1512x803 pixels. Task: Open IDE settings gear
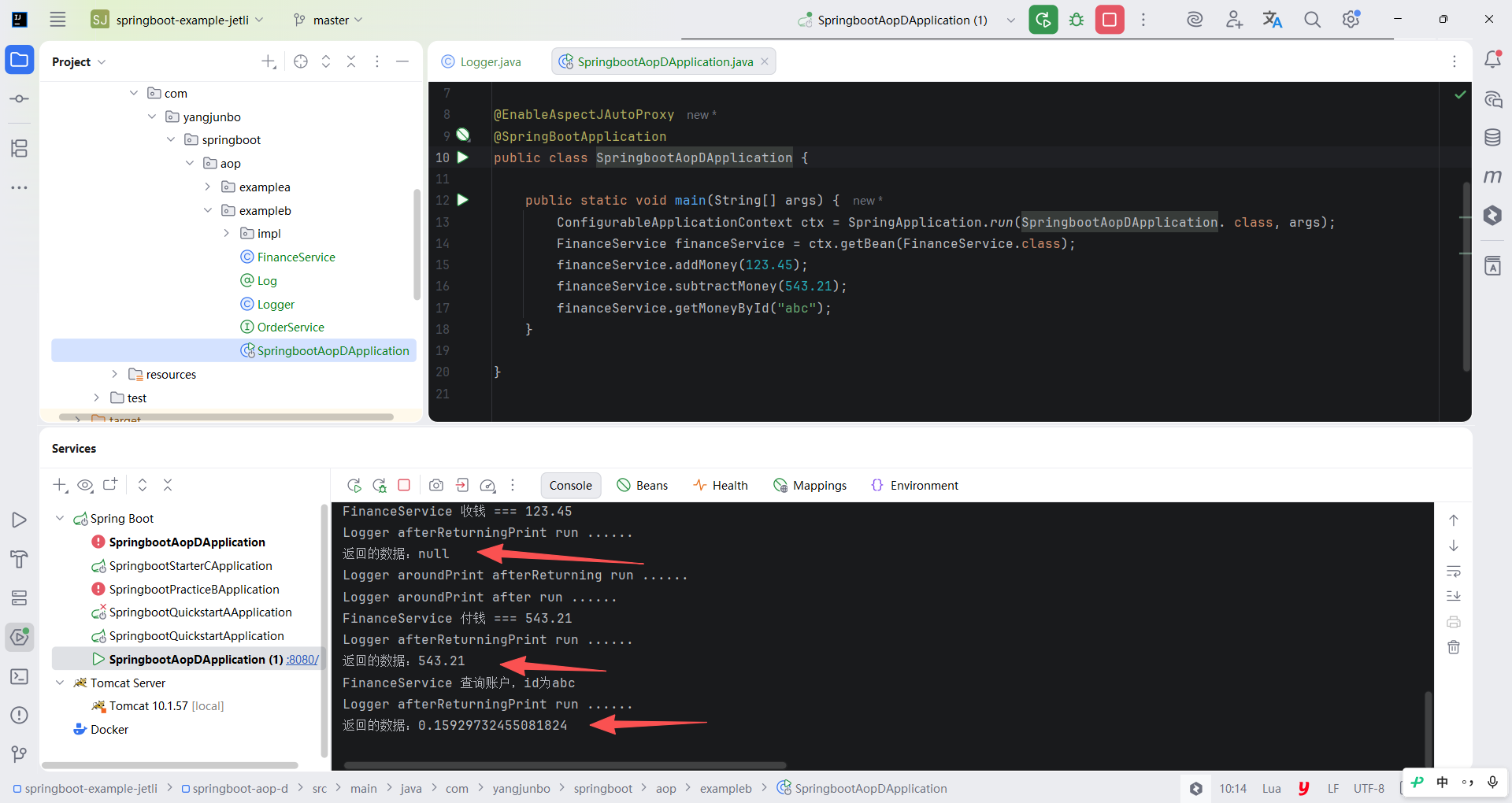(1351, 20)
